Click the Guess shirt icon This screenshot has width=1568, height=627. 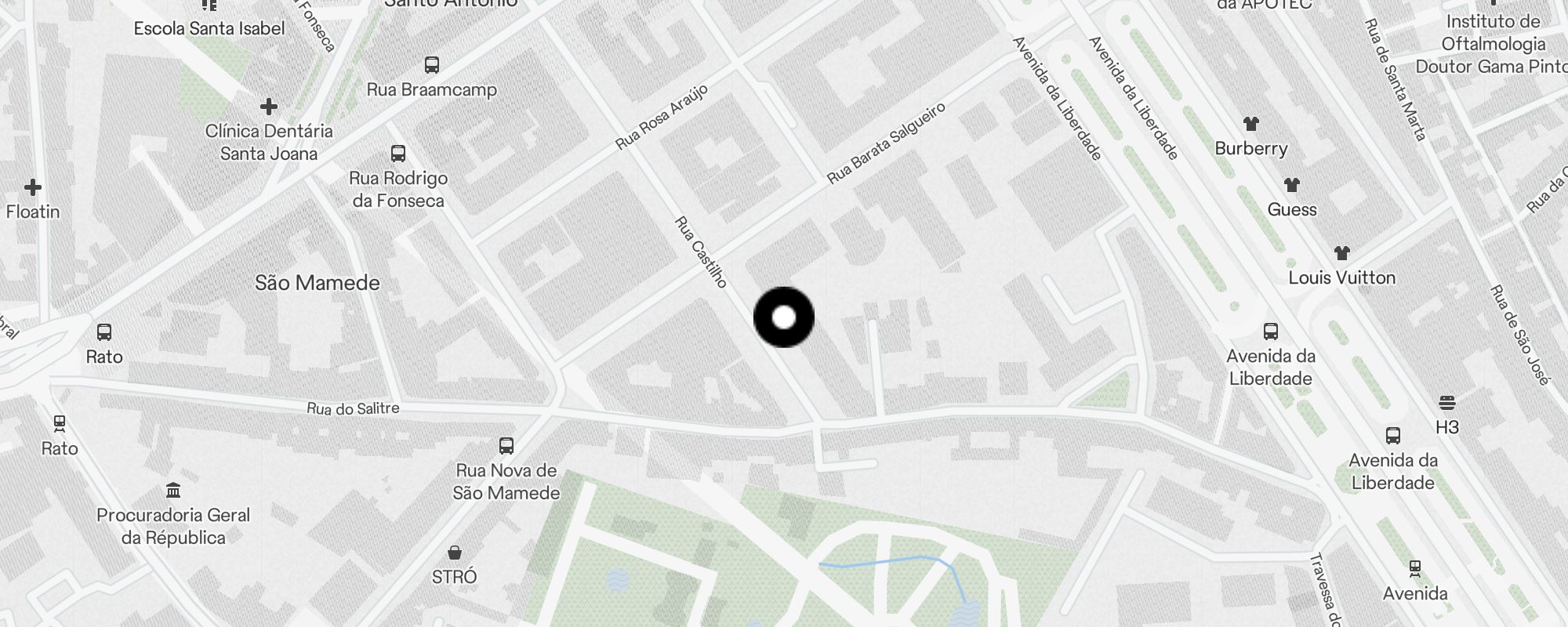point(1292,185)
